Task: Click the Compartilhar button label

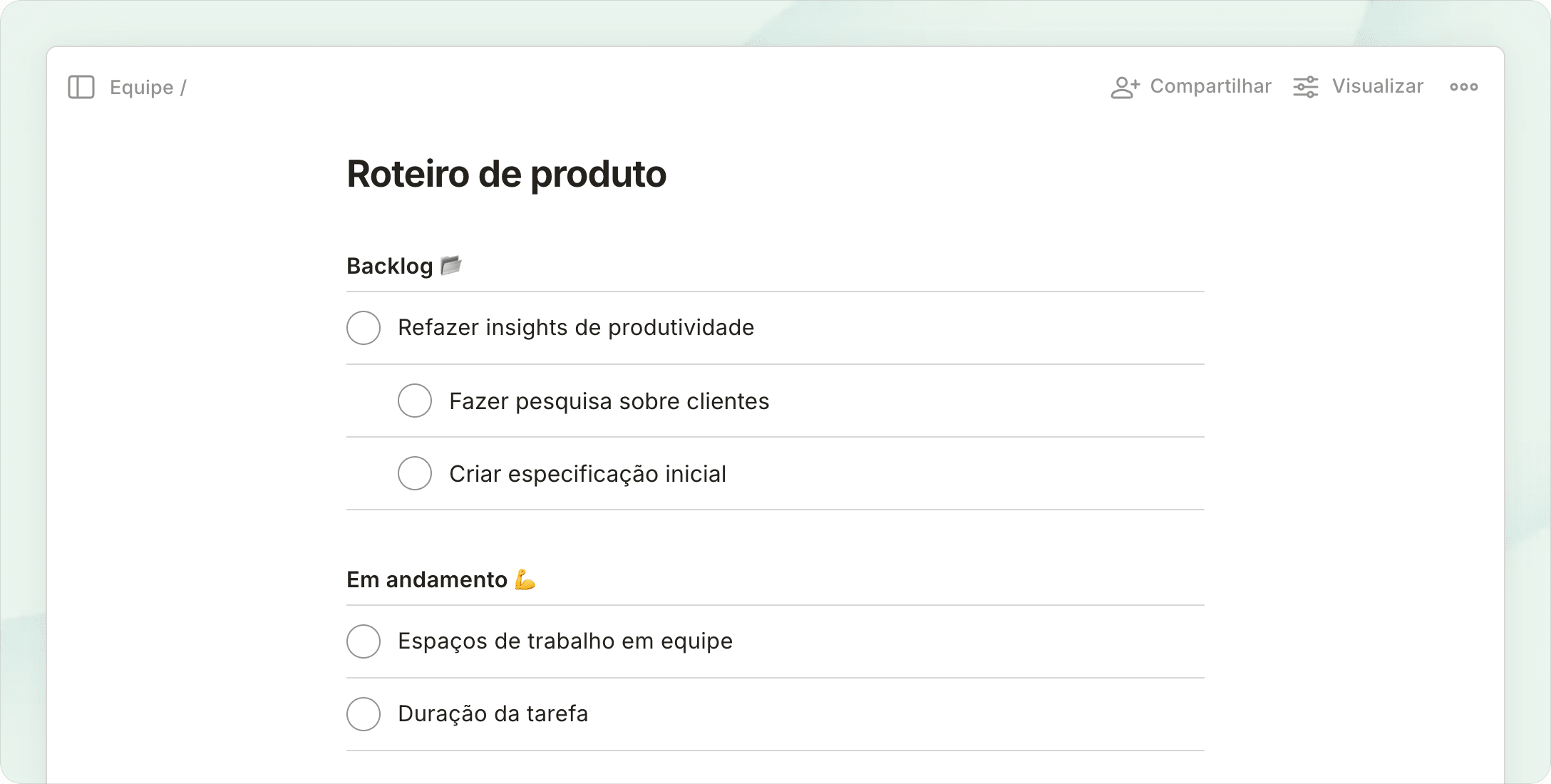Action: click(x=1210, y=86)
